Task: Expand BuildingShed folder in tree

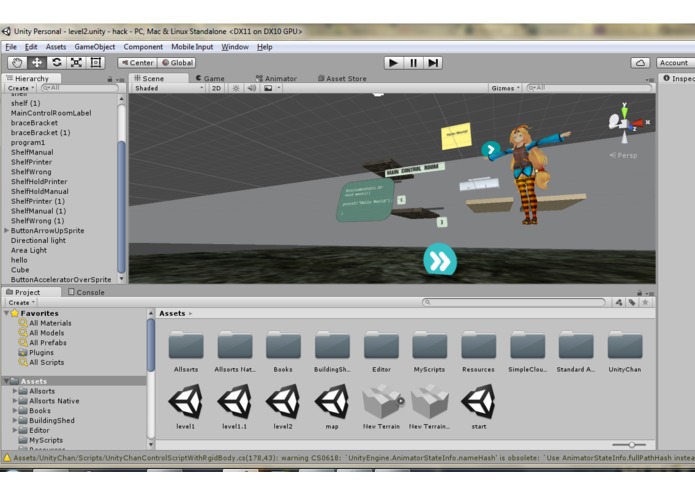Action: pyautogui.click(x=15, y=420)
